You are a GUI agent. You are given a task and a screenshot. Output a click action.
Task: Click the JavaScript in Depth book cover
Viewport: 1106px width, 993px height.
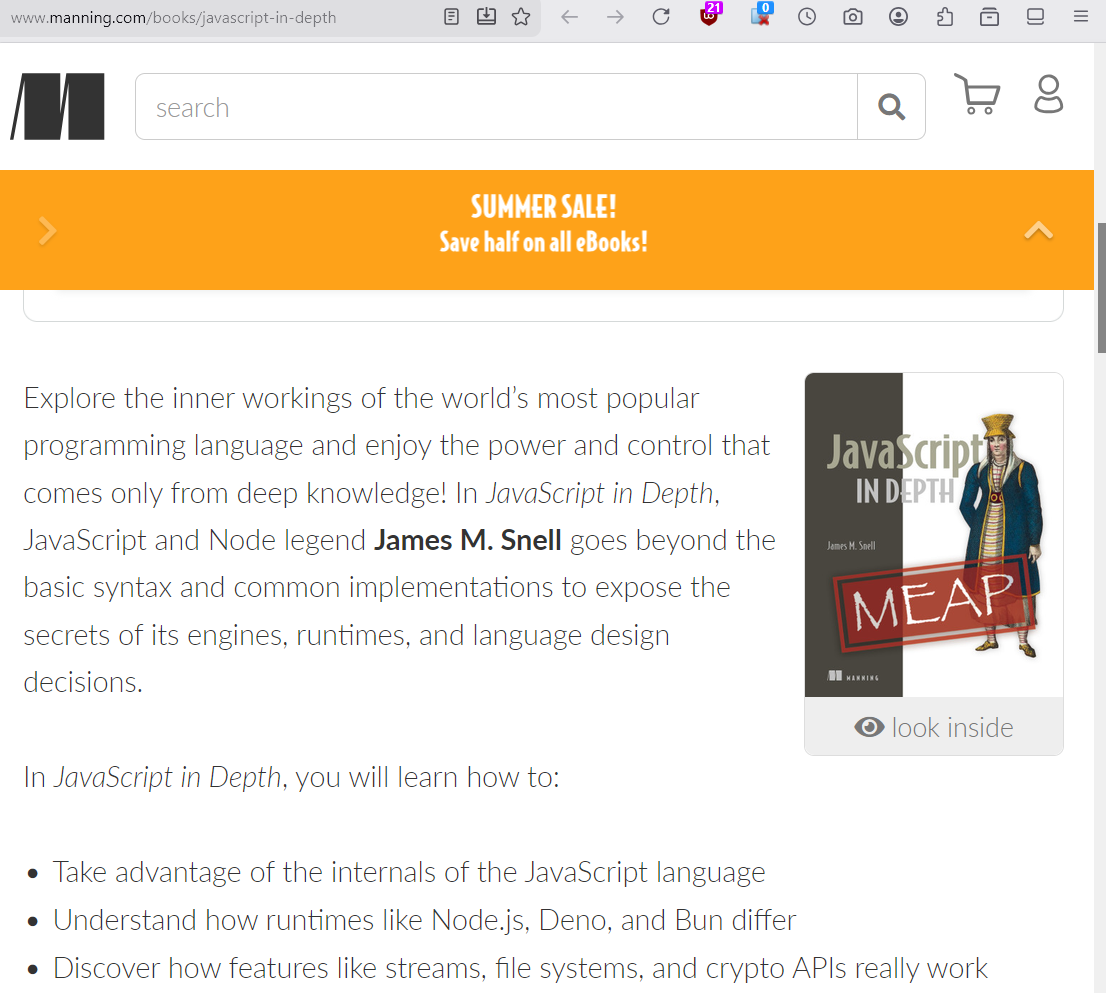933,535
